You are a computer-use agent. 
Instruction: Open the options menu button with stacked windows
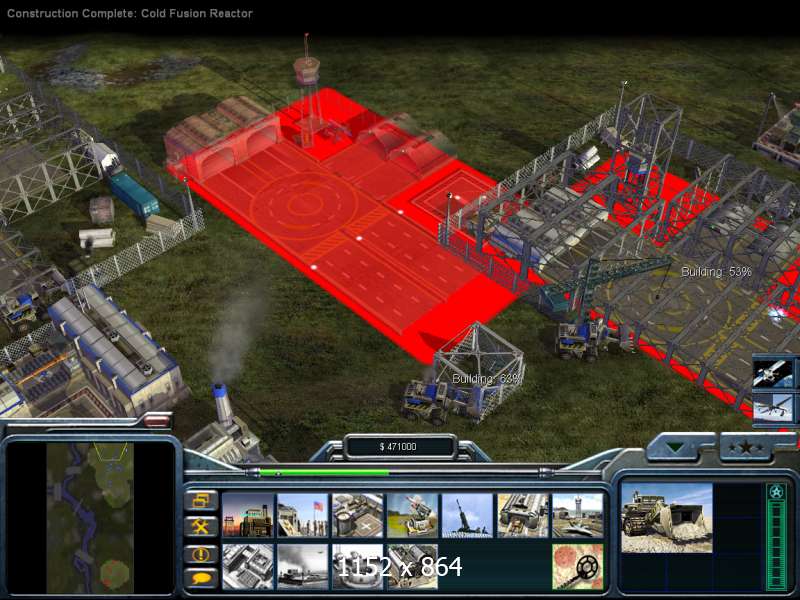pos(201,501)
